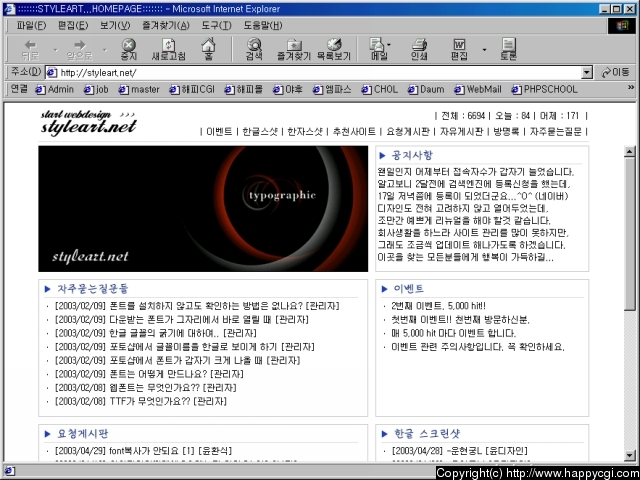
Task: Print the page with 인쇄 icon
Action: click(419, 49)
